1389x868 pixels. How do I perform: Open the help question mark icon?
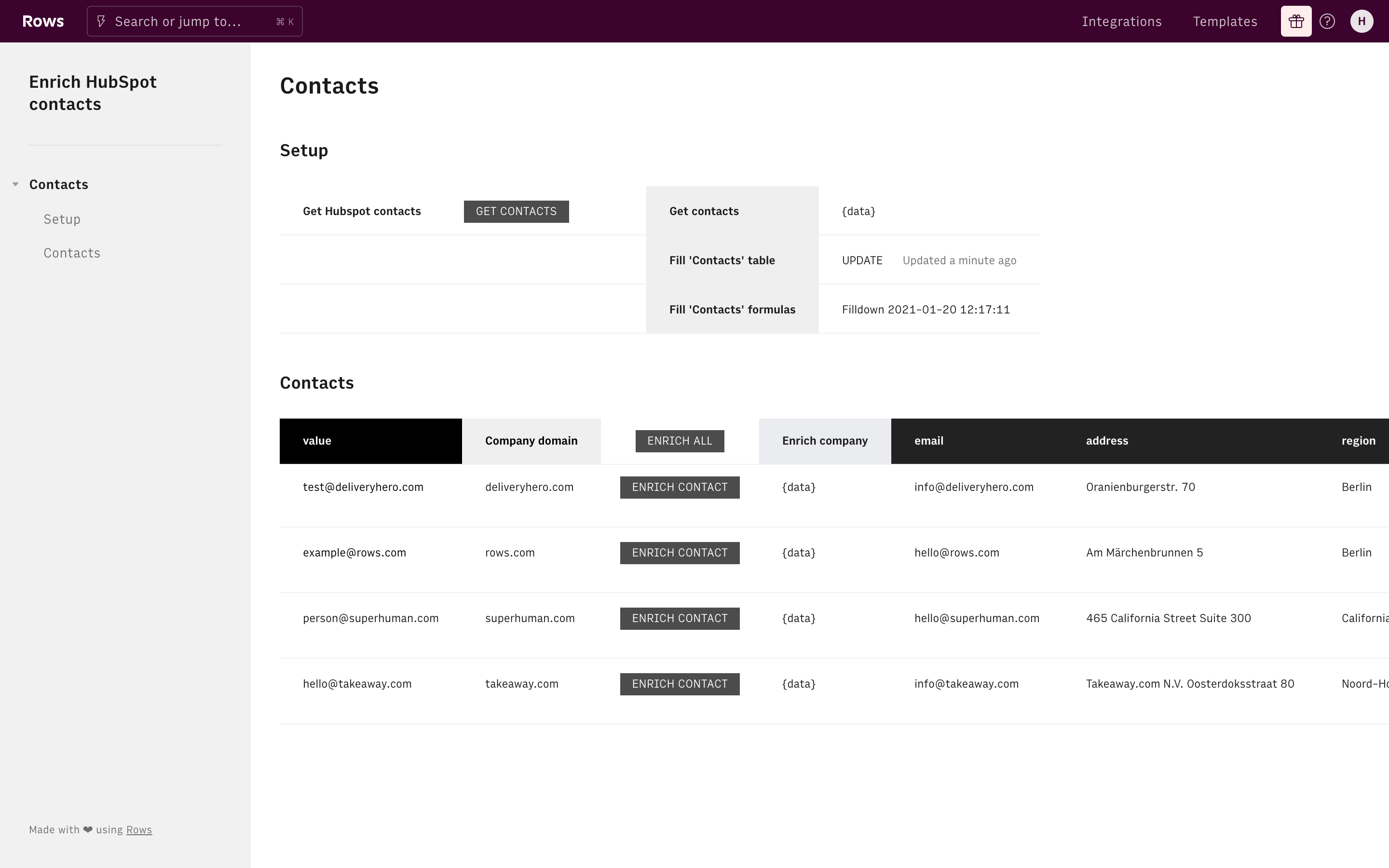[x=1327, y=21]
